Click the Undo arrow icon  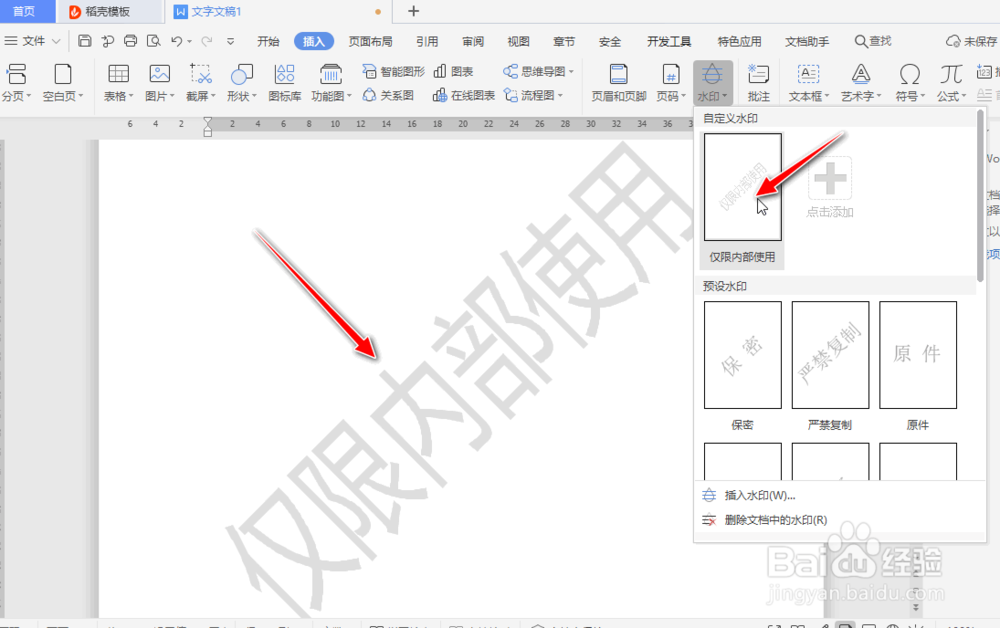click(x=176, y=41)
